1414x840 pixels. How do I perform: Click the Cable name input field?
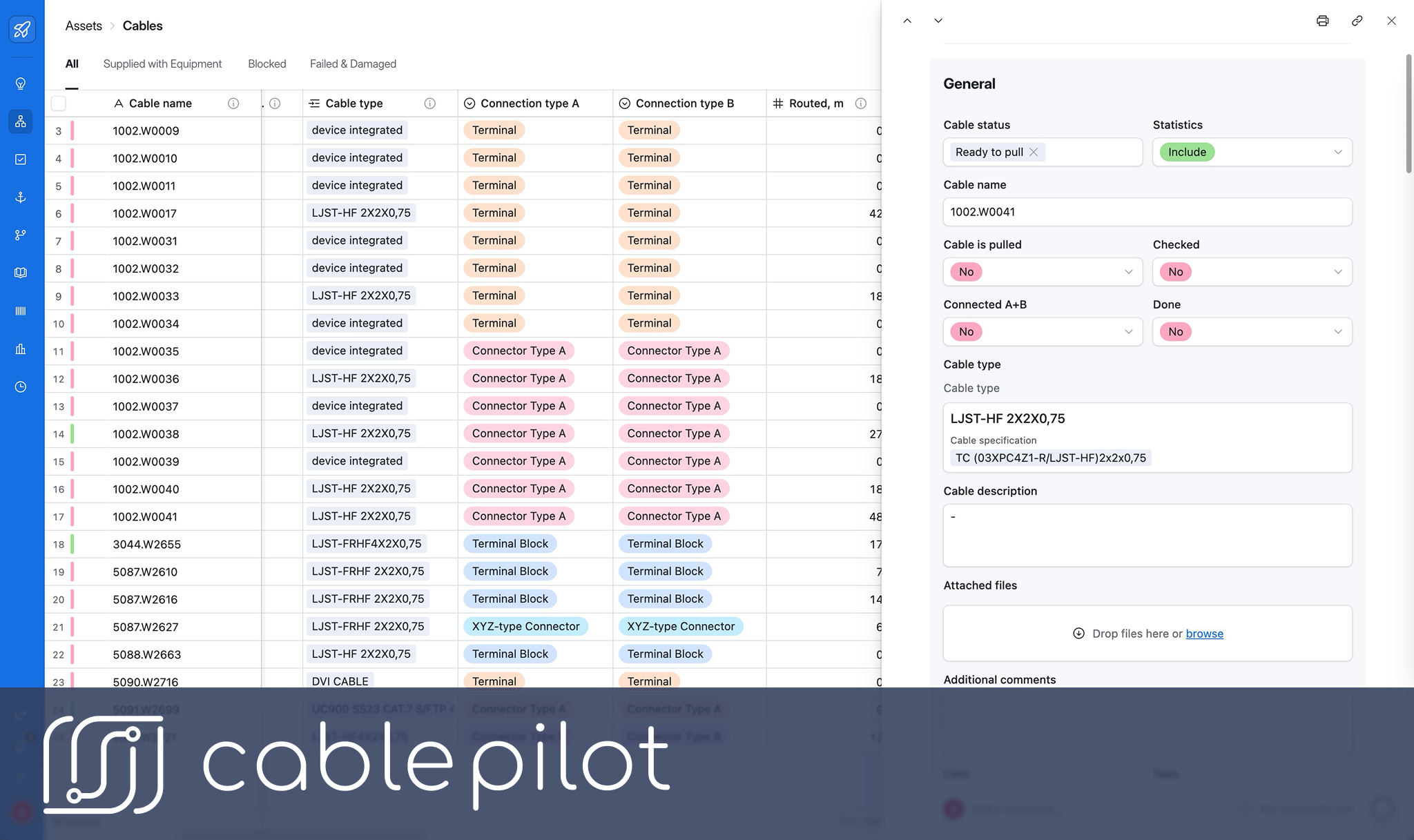coord(1147,212)
